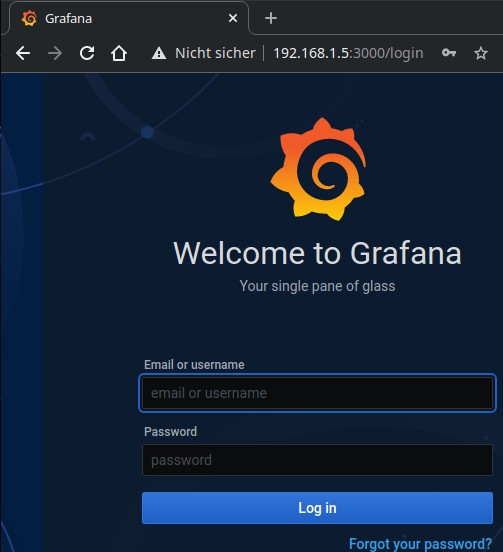503x552 pixels.
Task: Click the "Email or username" field label
Action: pyautogui.click(x=194, y=365)
